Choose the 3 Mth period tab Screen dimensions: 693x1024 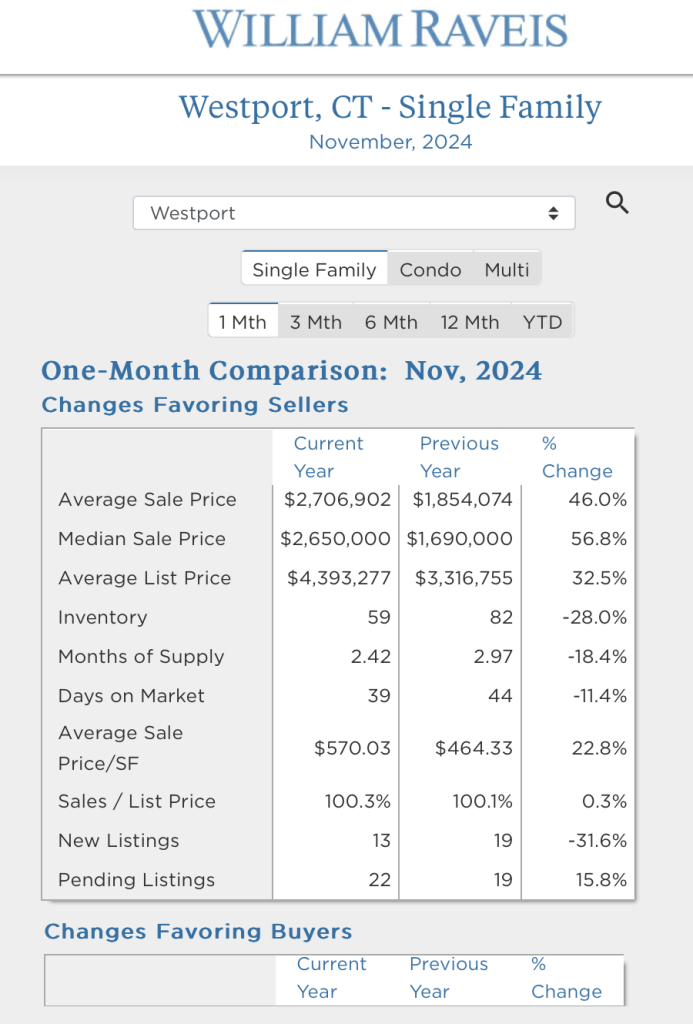[316, 322]
